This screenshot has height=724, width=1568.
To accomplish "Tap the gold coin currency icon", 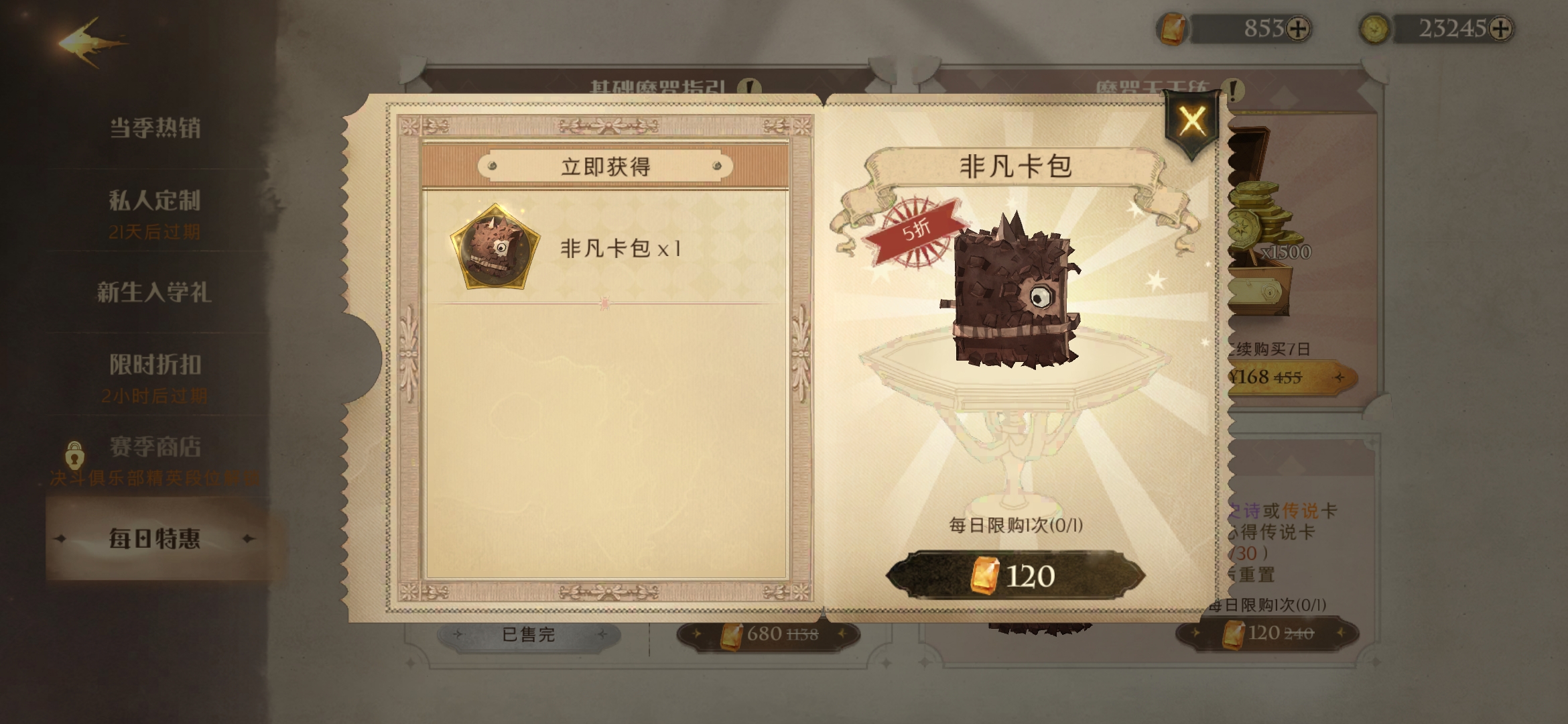I will click(1375, 29).
